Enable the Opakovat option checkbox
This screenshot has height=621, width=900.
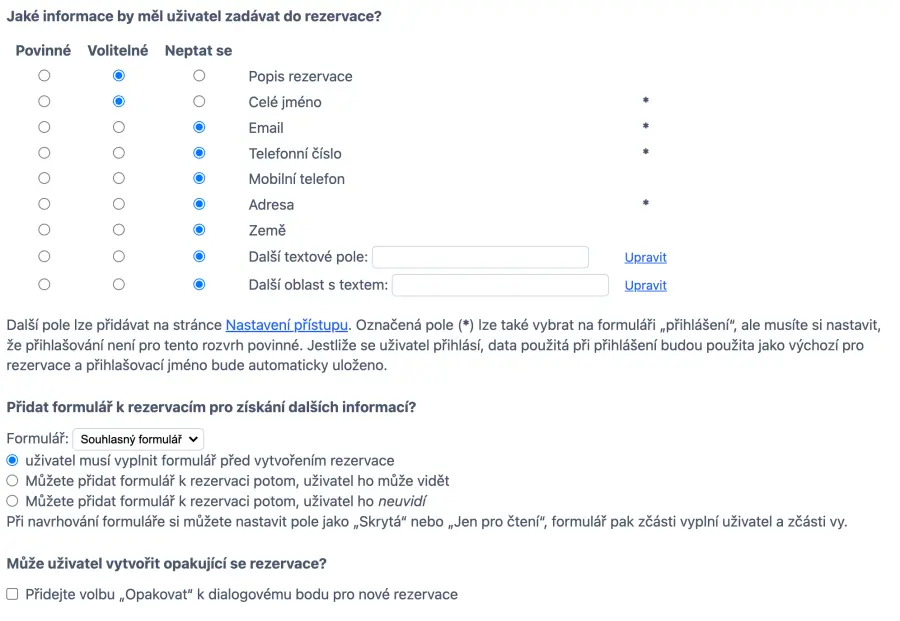pyautogui.click(x=13, y=594)
